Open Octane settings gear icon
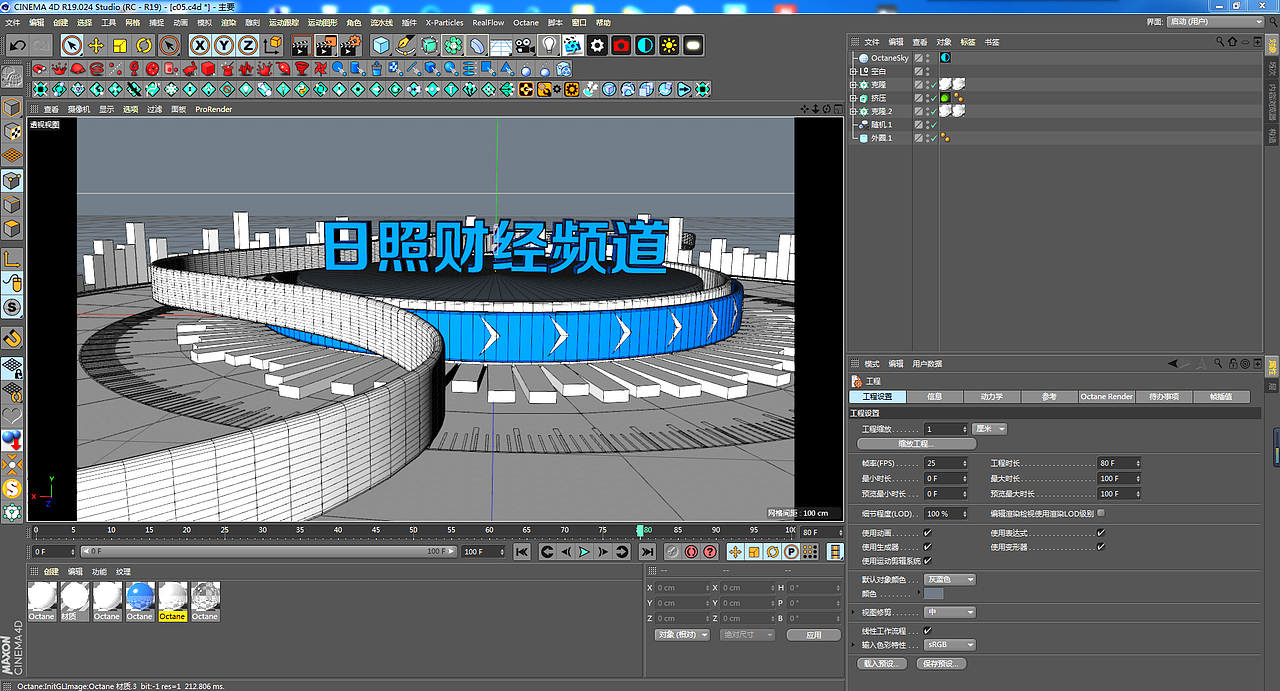The height and width of the screenshot is (691, 1280). click(597, 45)
